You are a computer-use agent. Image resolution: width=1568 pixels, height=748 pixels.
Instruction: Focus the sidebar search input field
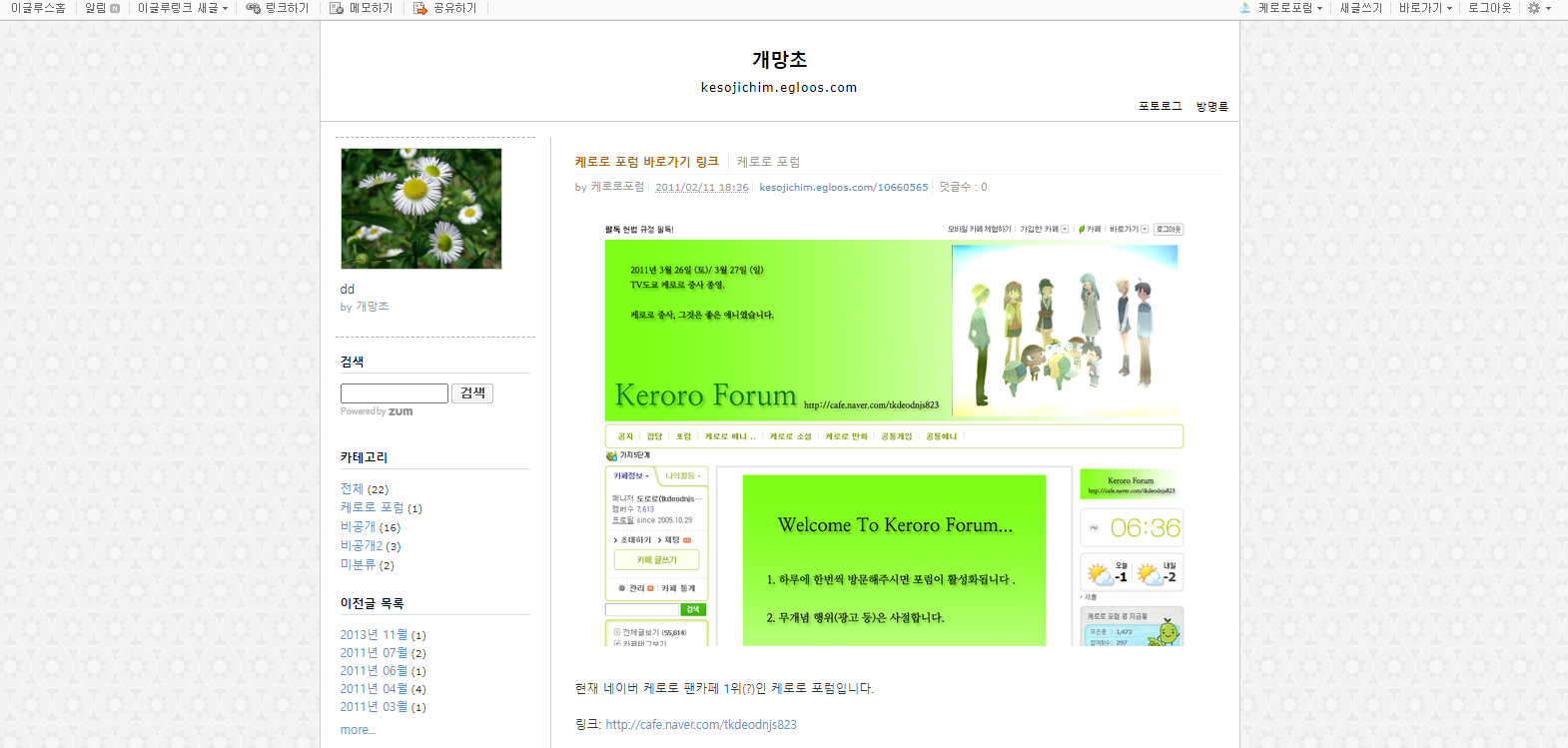[x=394, y=393]
